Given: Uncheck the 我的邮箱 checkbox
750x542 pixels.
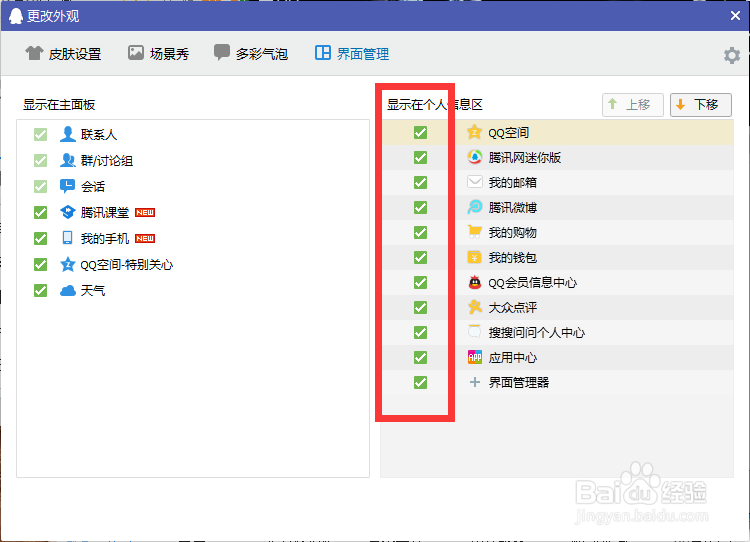Looking at the screenshot, I should [x=420, y=183].
